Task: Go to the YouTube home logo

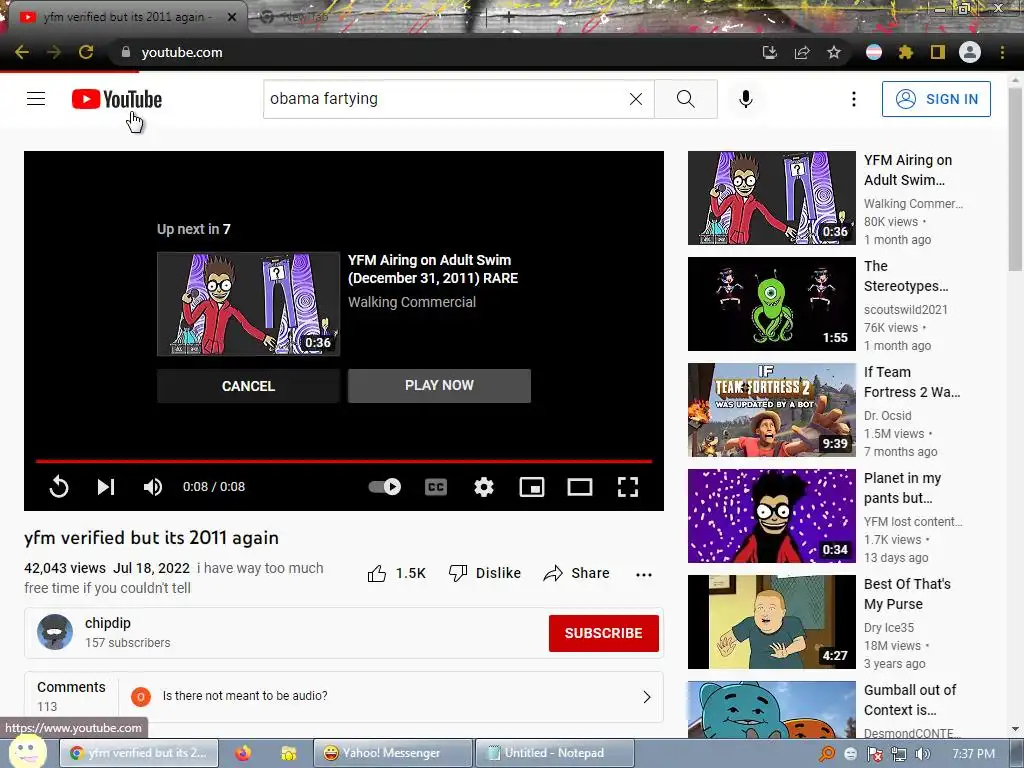Action: click(x=117, y=99)
